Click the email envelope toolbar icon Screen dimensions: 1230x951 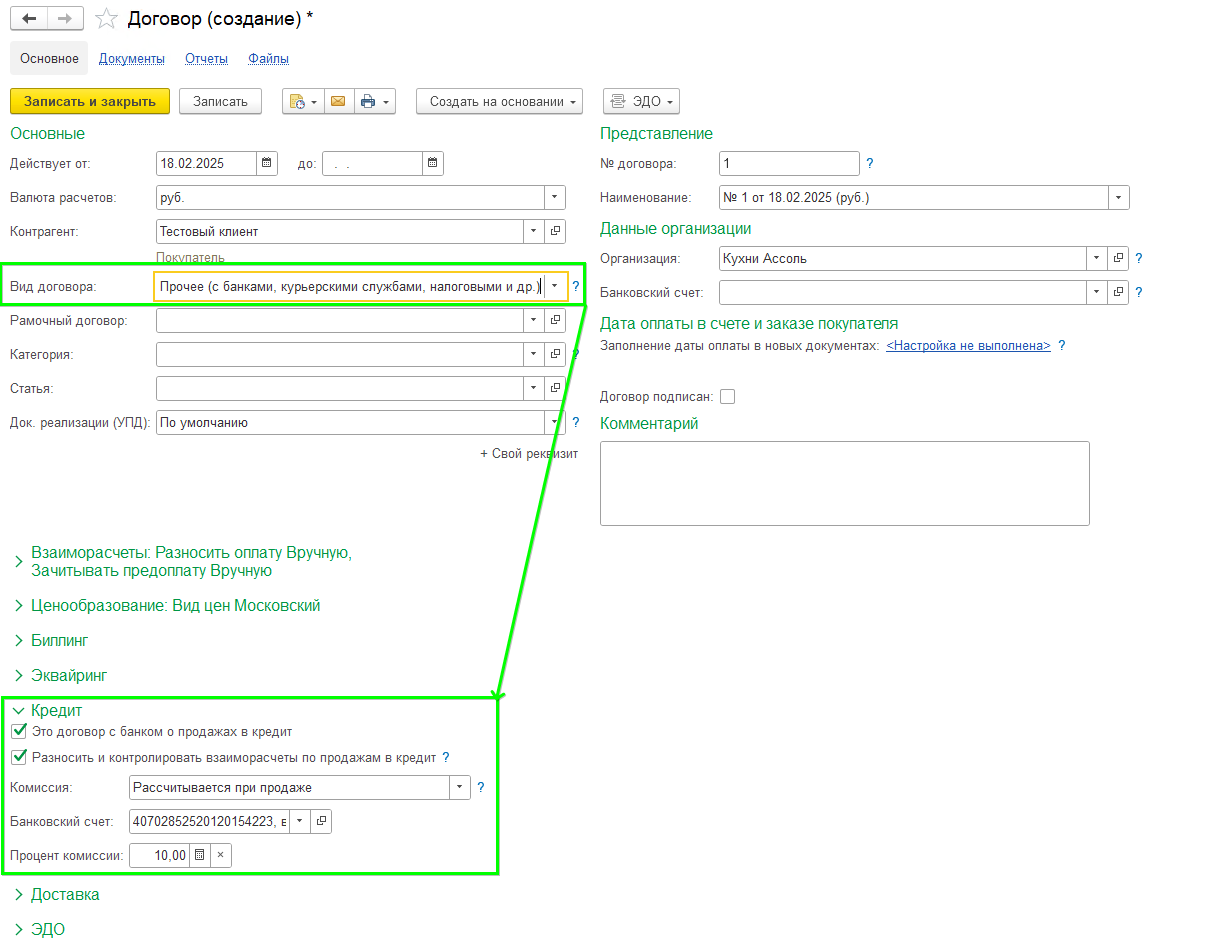338,101
